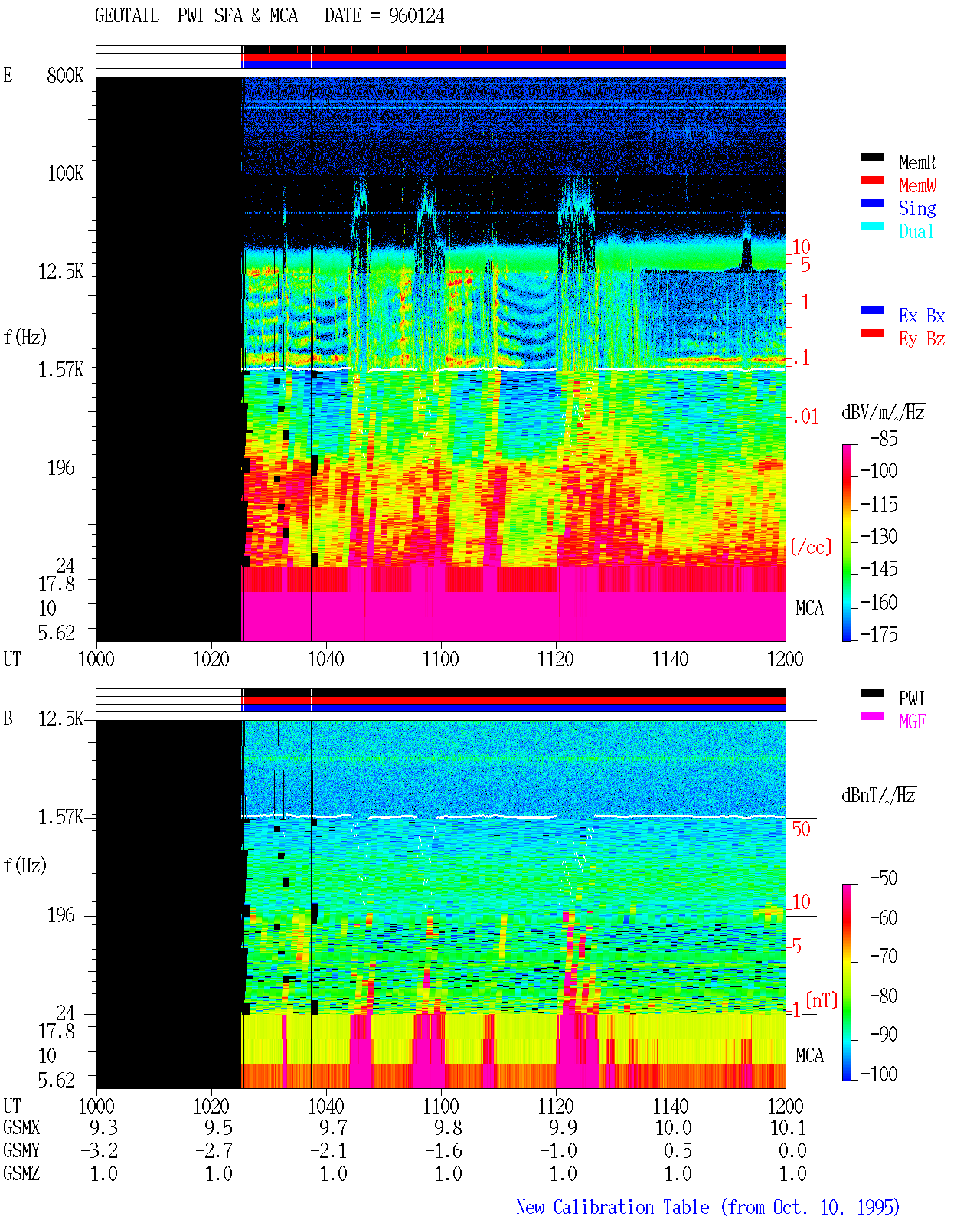Screen dimensions: 980x1220
Task: Click the 'dBnT/√Hz' unit label
Action: click(879, 795)
